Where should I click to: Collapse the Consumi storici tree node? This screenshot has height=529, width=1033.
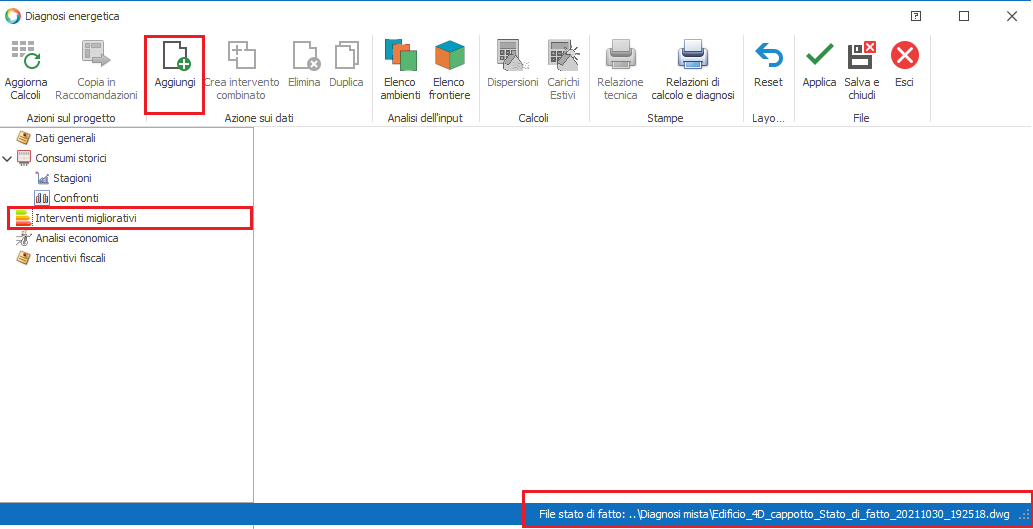coord(8,158)
